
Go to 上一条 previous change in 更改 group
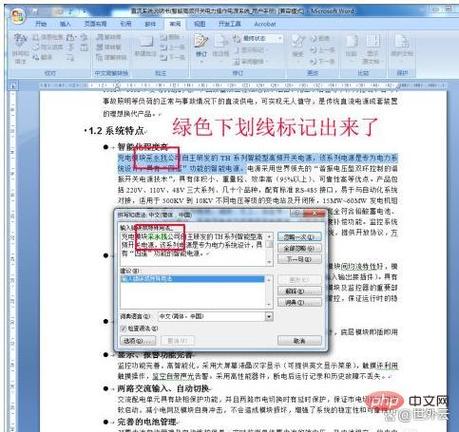point(322,50)
